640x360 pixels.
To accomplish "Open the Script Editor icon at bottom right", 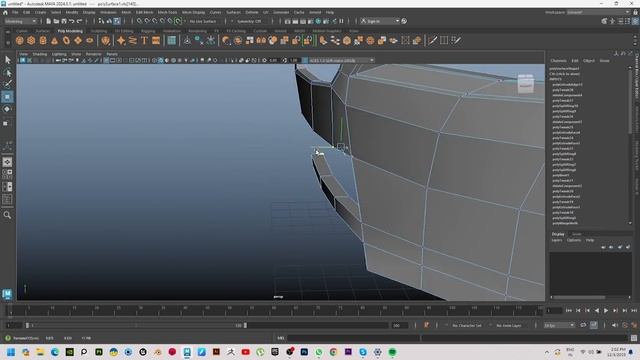I will coord(634,338).
